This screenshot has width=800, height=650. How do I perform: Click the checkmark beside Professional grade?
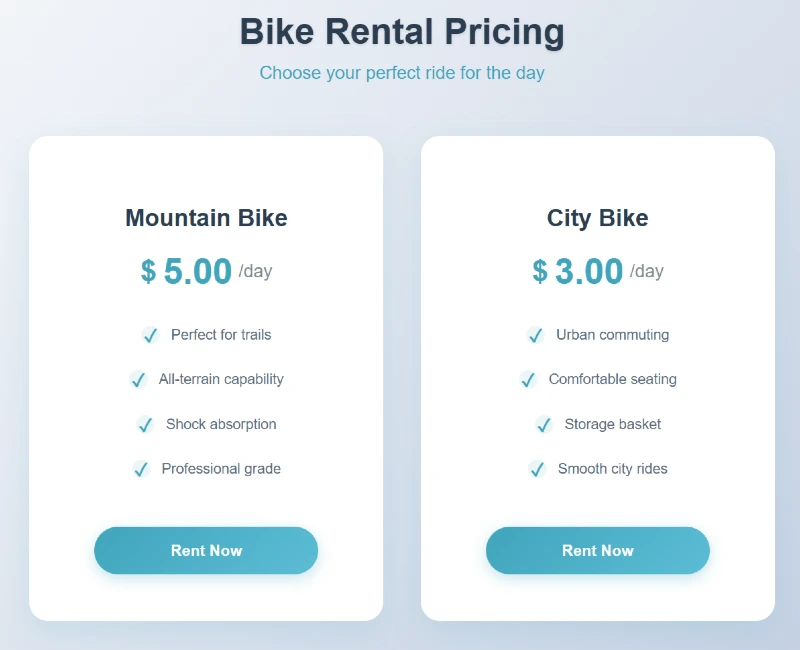[141, 469]
